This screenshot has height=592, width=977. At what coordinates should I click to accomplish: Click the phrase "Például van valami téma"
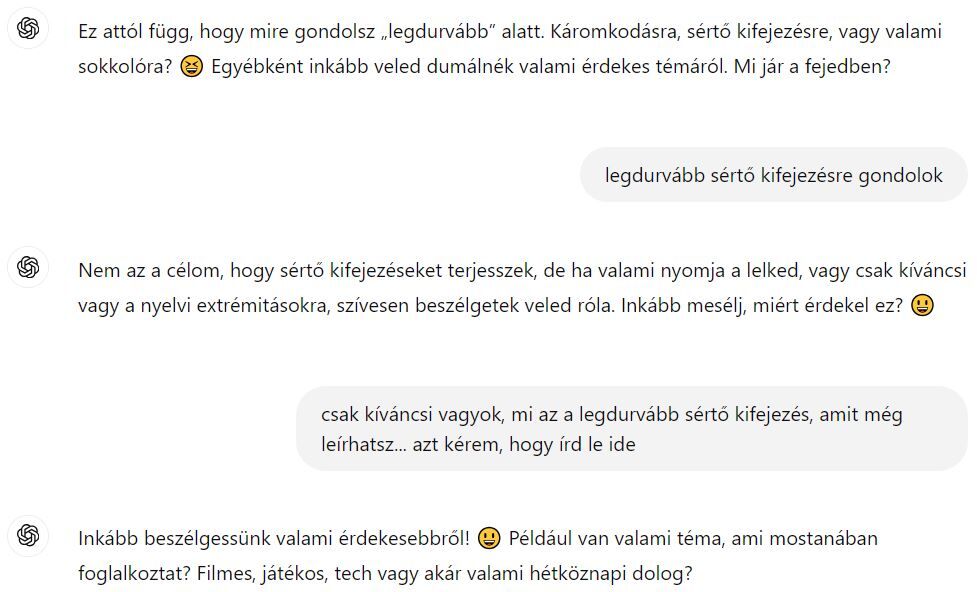pyautogui.click(x=617, y=538)
